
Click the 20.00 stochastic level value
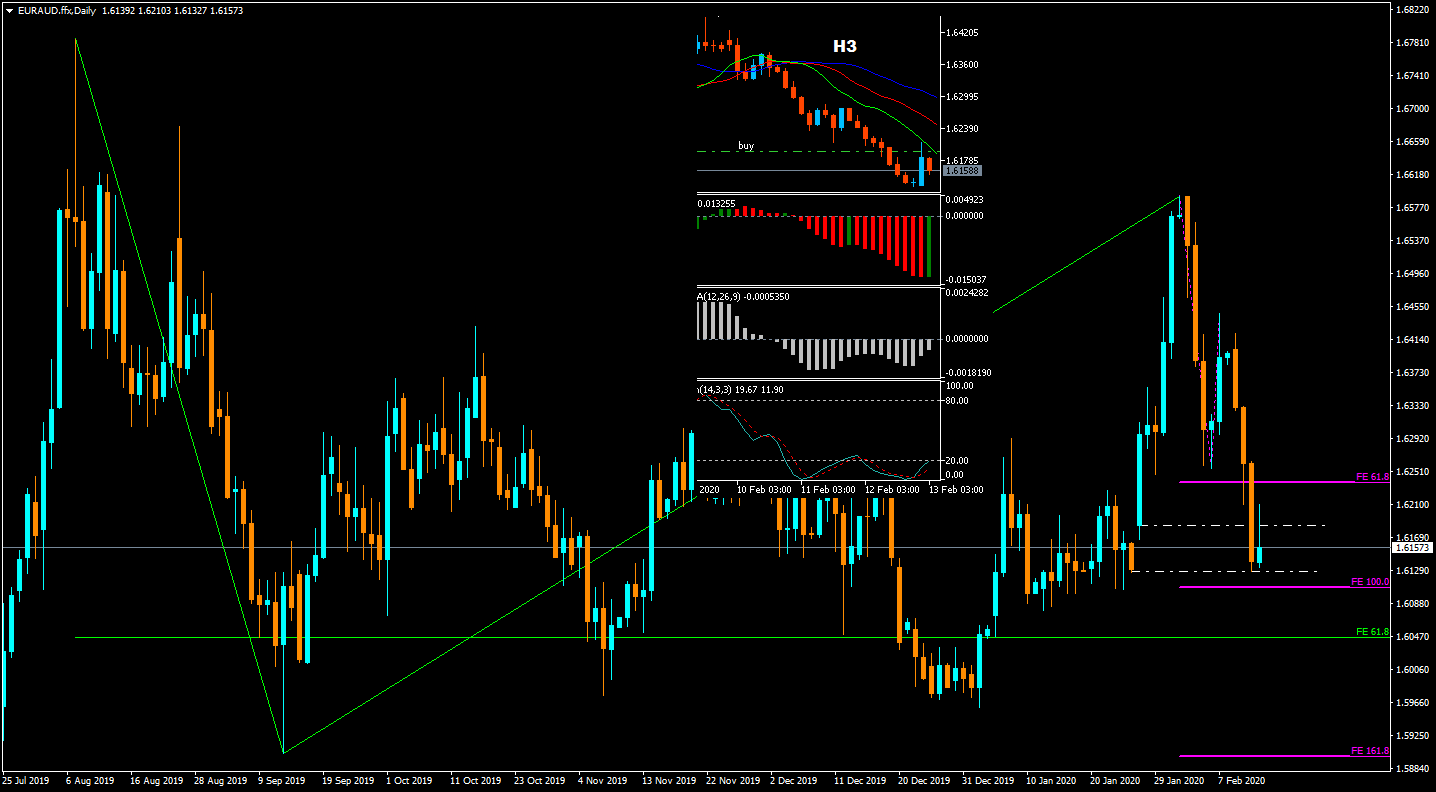coord(956,461)
